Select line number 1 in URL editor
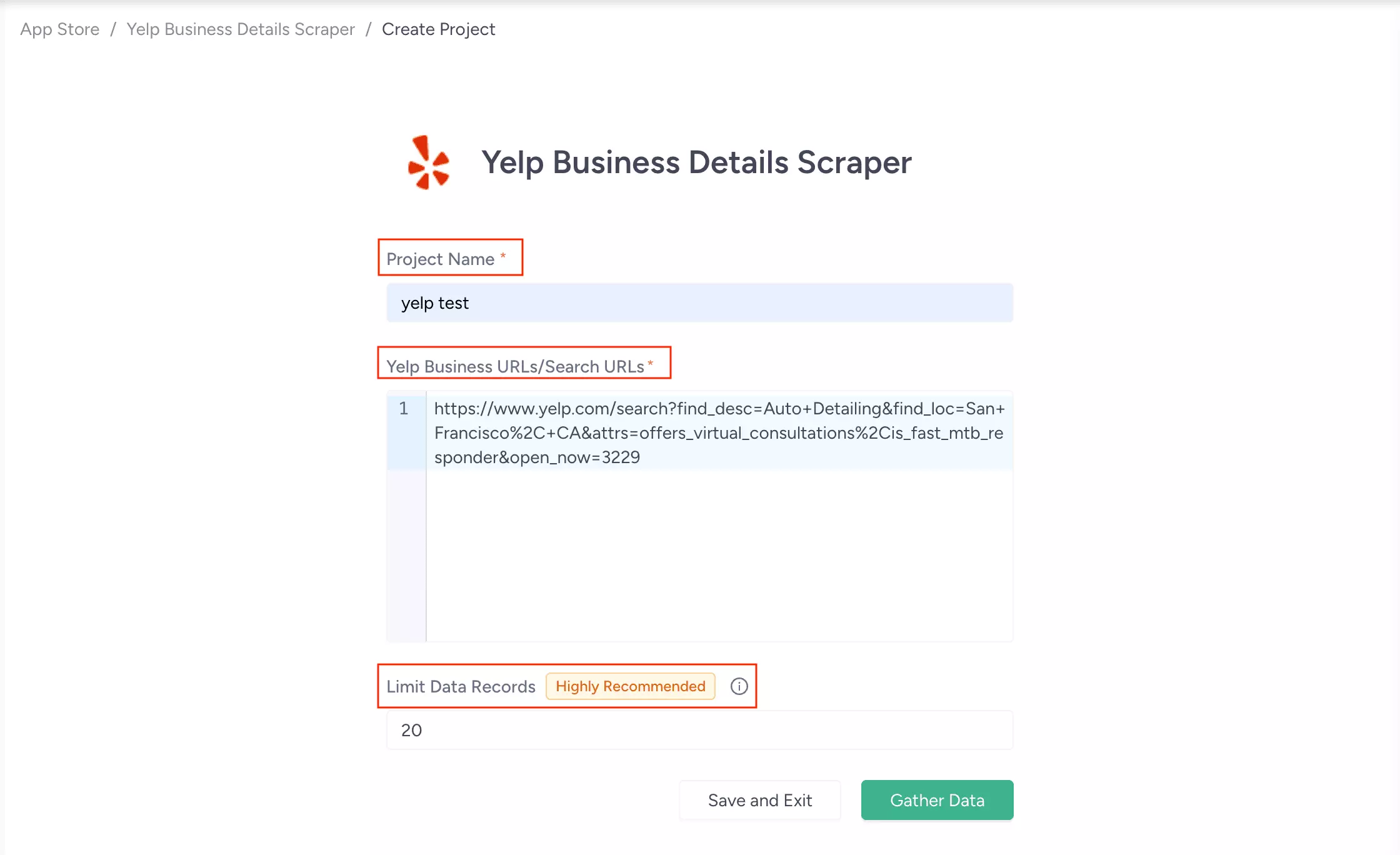Viewport: 1400px width, 855px height. click(x=404, y=409)
